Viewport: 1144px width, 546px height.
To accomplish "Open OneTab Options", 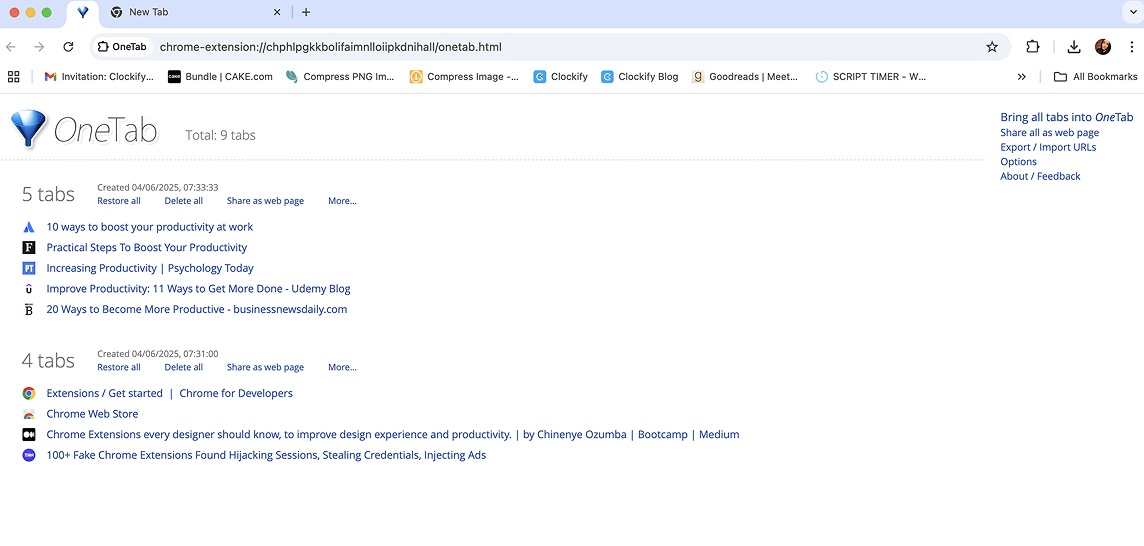I will point(1019,162).
